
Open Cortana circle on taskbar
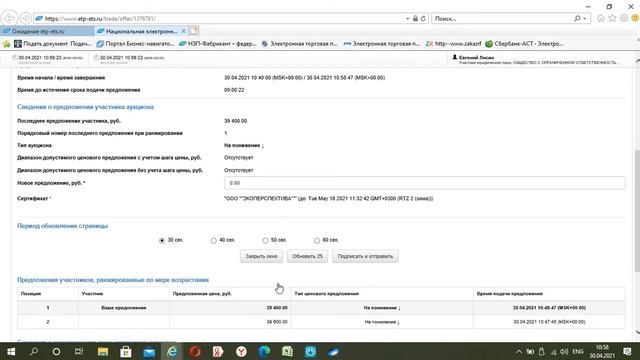click(56, 351)
